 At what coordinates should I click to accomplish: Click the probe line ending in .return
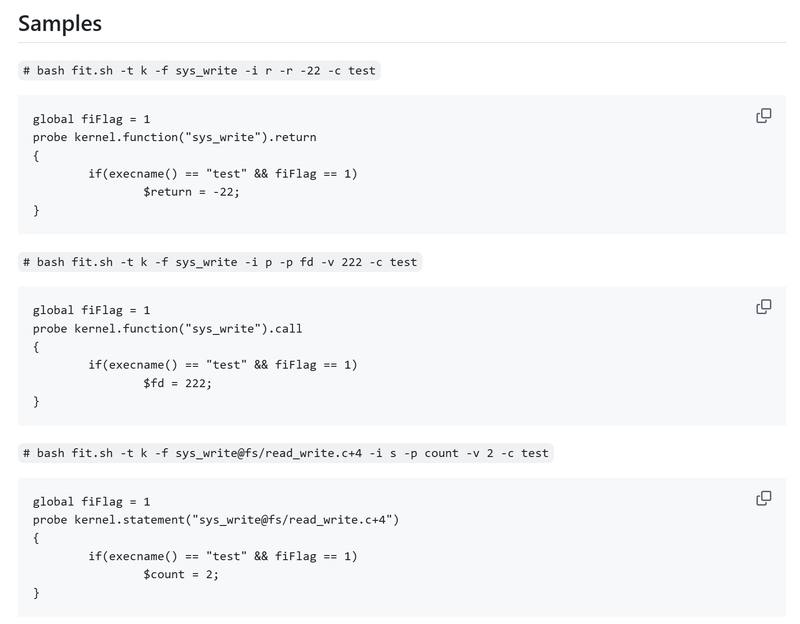[x=174, y=137]
